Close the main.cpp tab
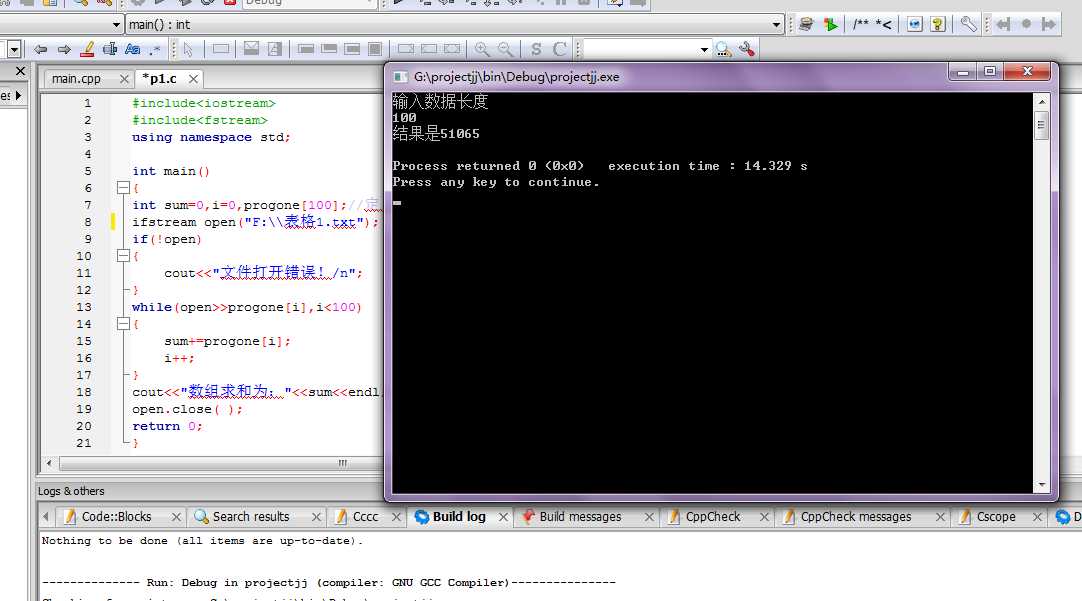 coord(124,79)
